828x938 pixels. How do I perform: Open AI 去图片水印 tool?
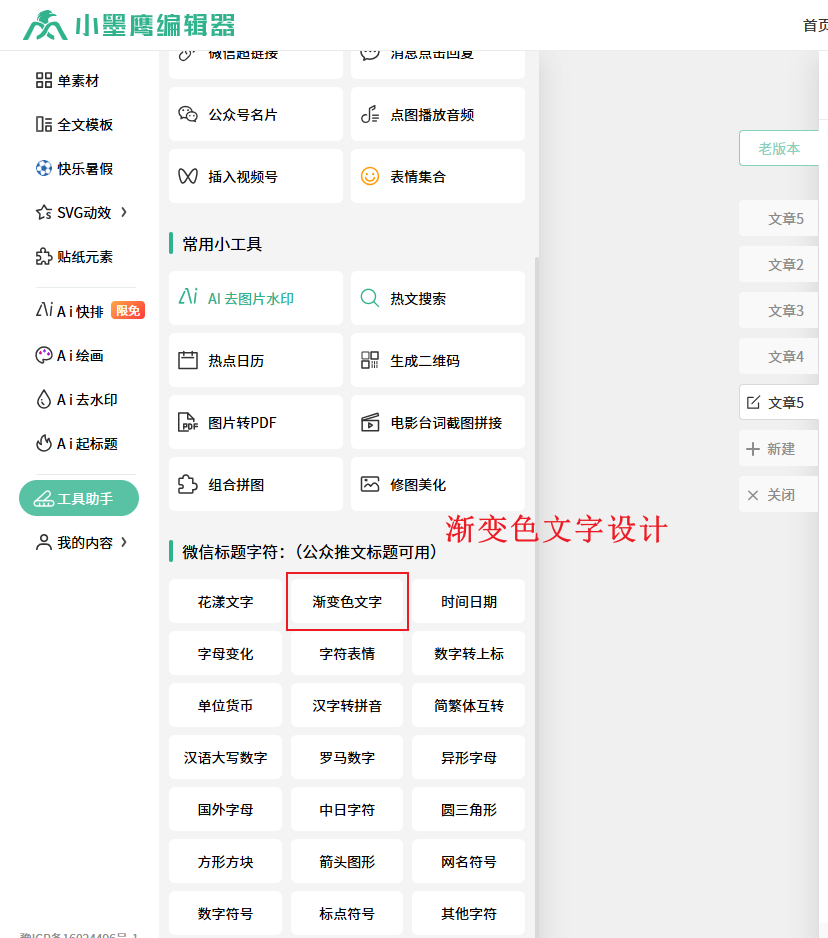pyautogui.click(x=256, y=298)
